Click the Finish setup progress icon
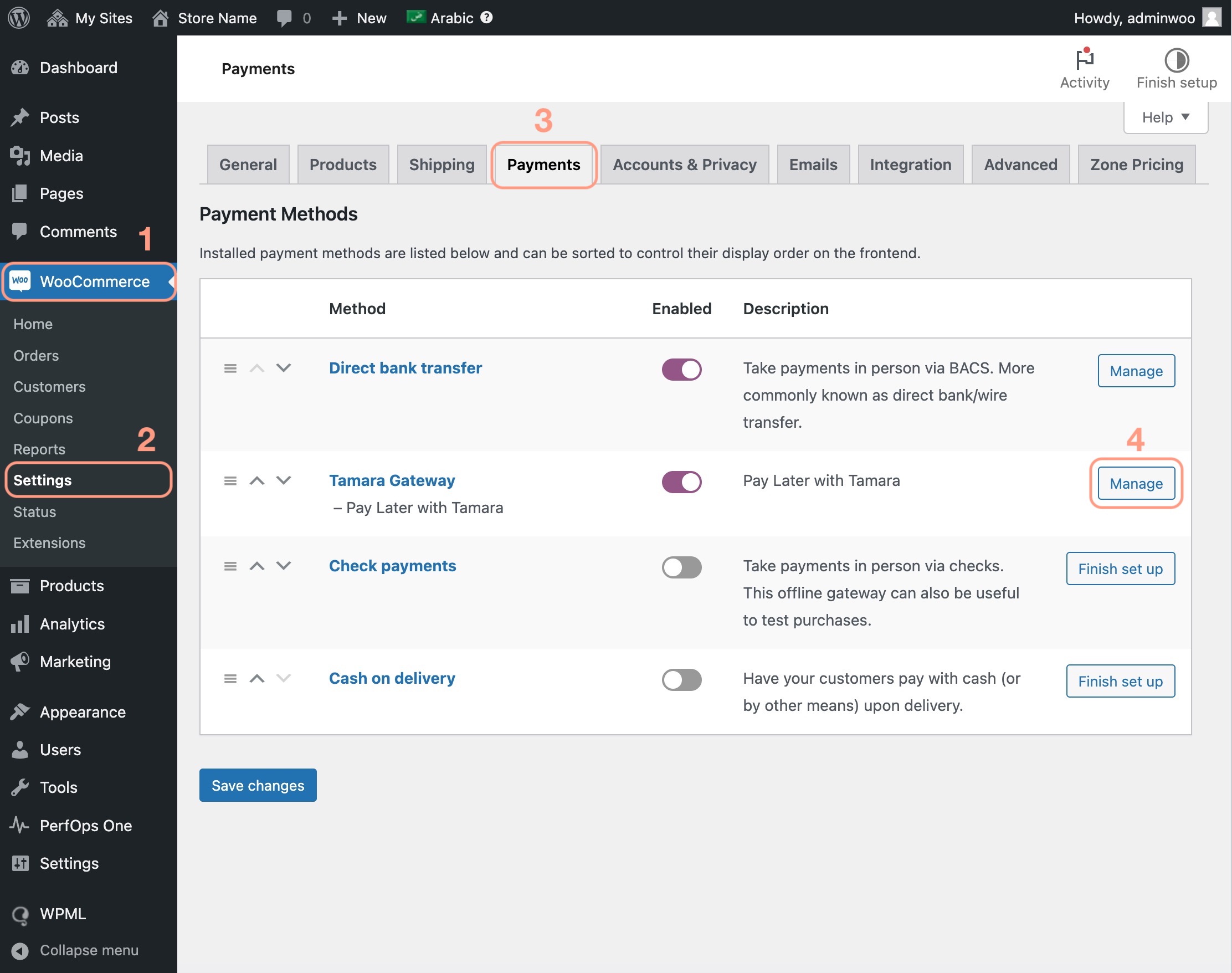 [1175, 60]
